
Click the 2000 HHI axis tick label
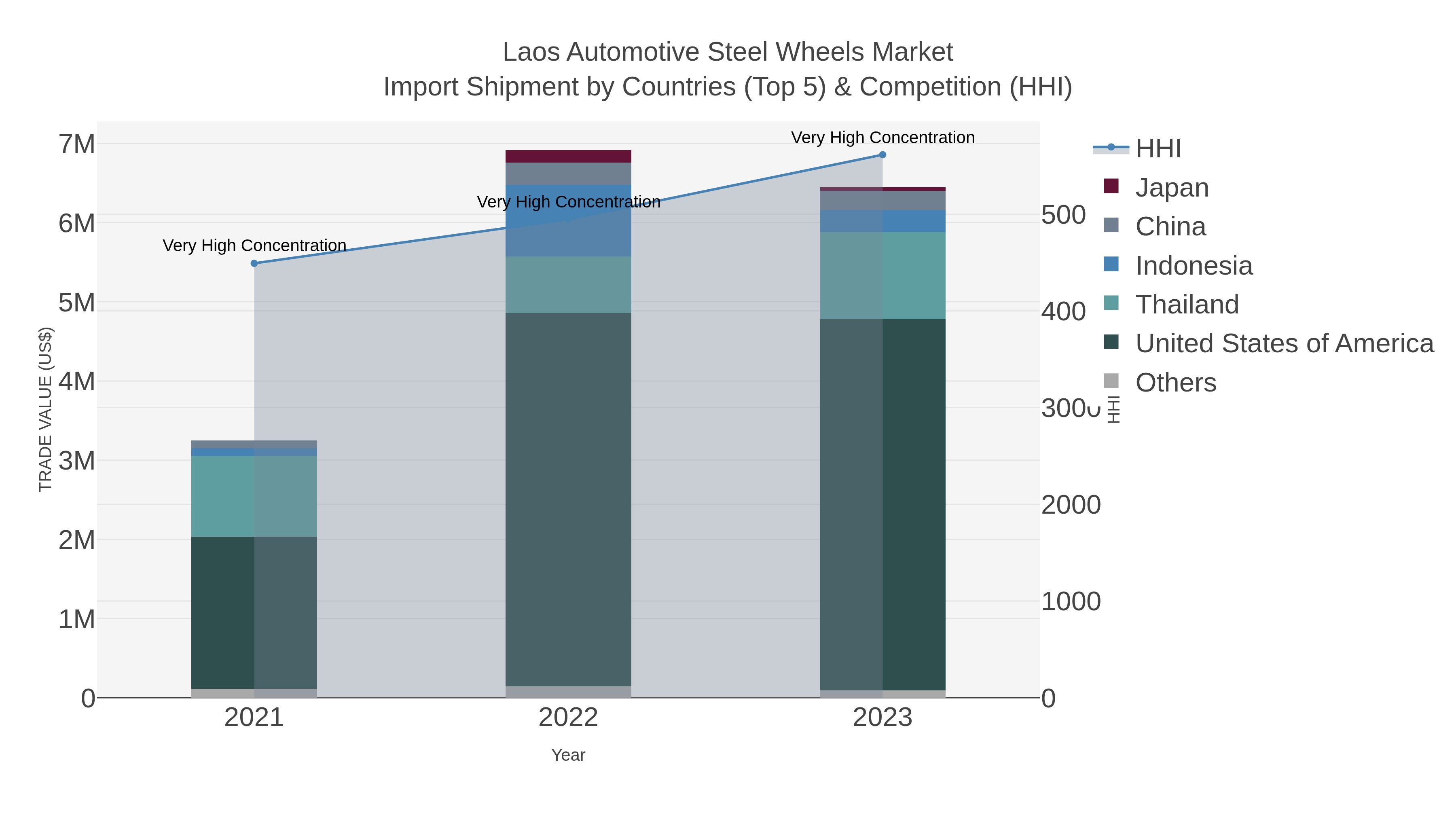pos(1071,505)
